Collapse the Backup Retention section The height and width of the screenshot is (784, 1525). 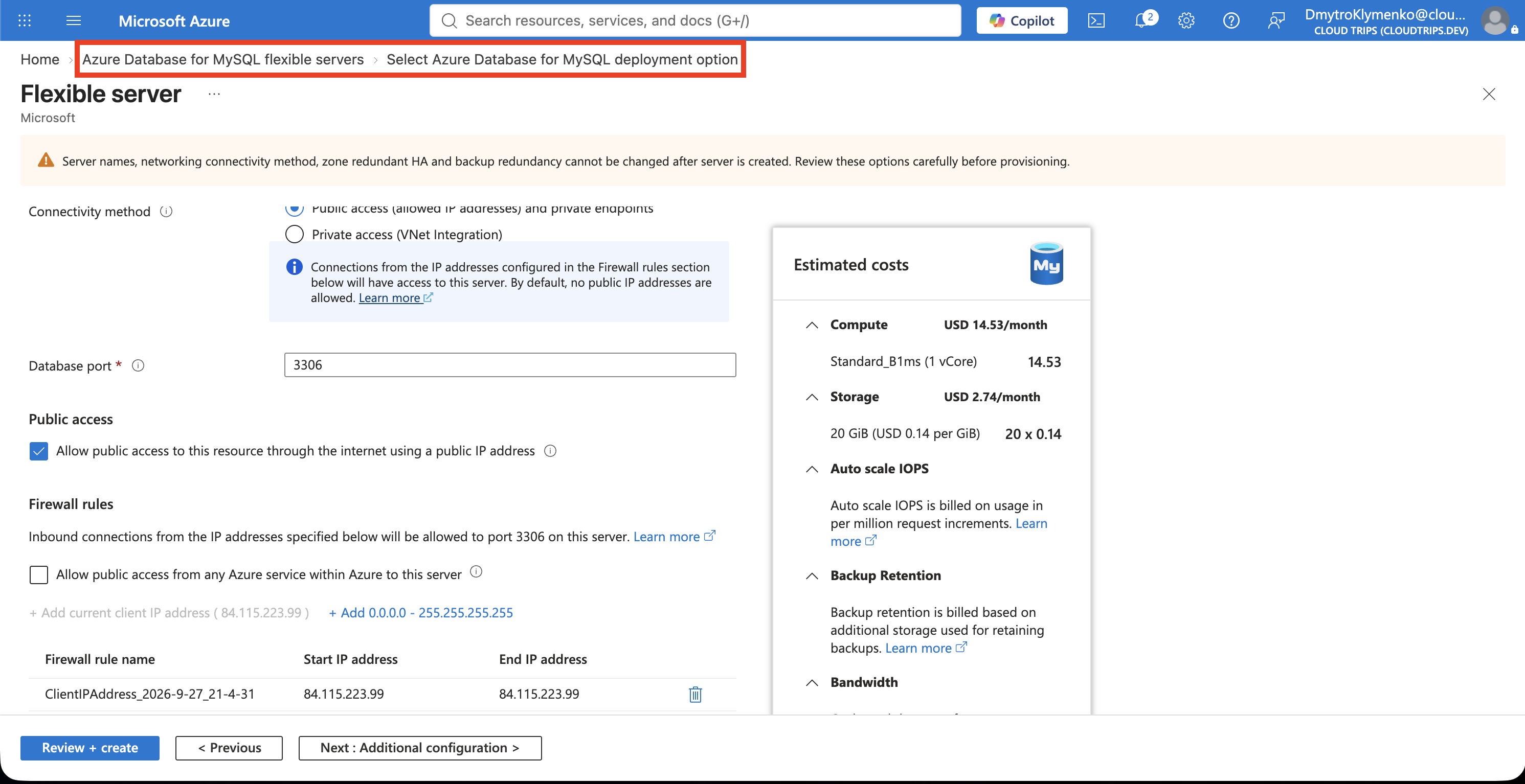812,575
